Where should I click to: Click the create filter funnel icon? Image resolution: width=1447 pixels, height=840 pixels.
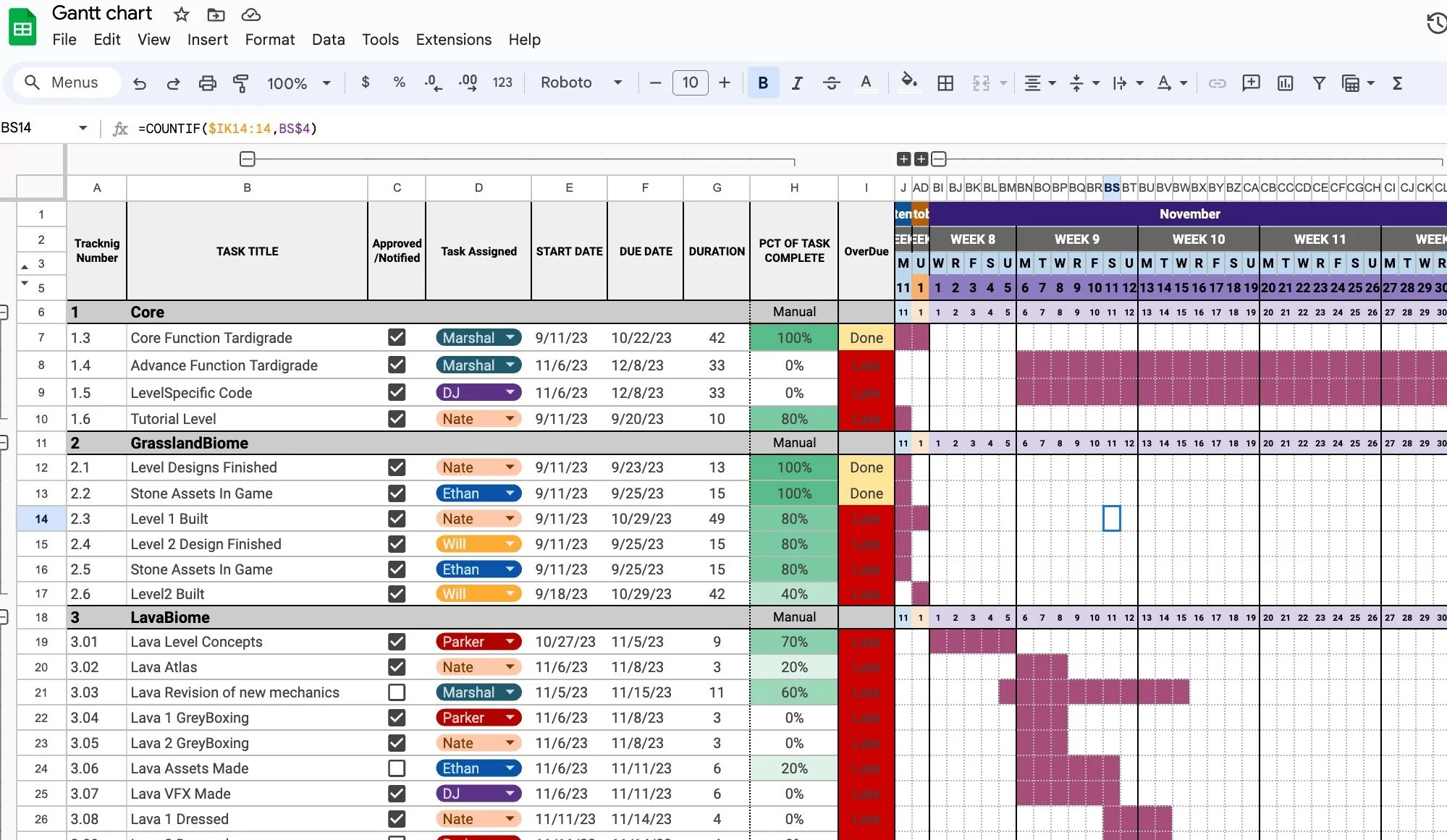[x=1319, y=83]
